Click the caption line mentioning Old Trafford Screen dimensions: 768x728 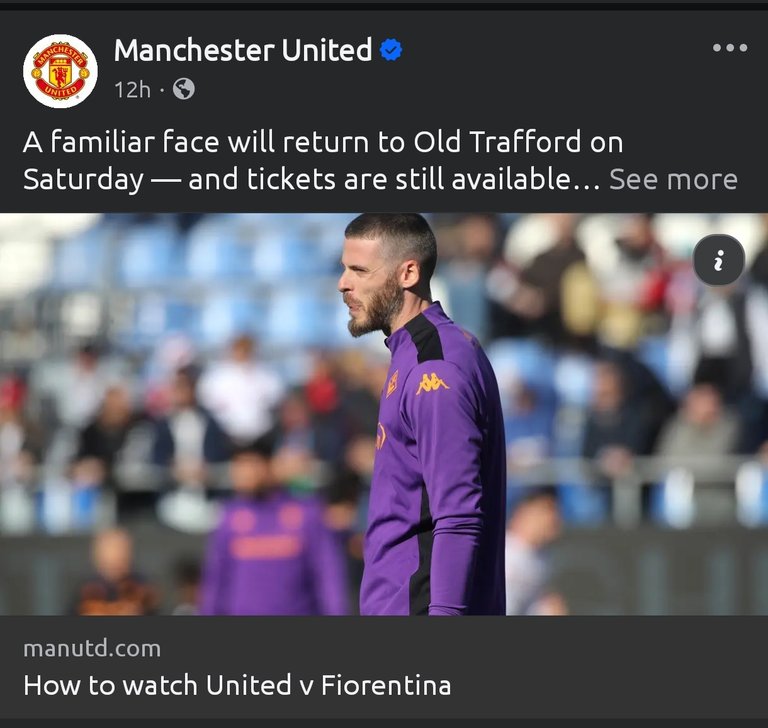click(323, 142)
